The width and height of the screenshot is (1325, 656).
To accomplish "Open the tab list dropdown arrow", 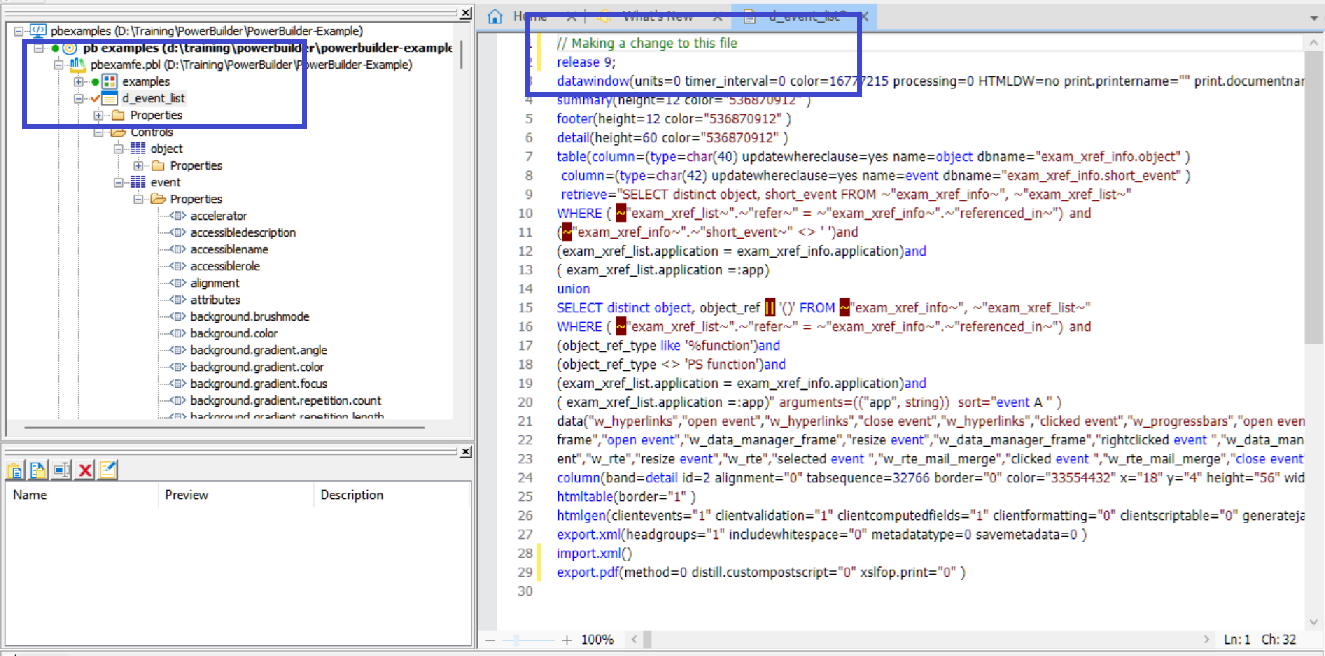I will point(1312,17).
